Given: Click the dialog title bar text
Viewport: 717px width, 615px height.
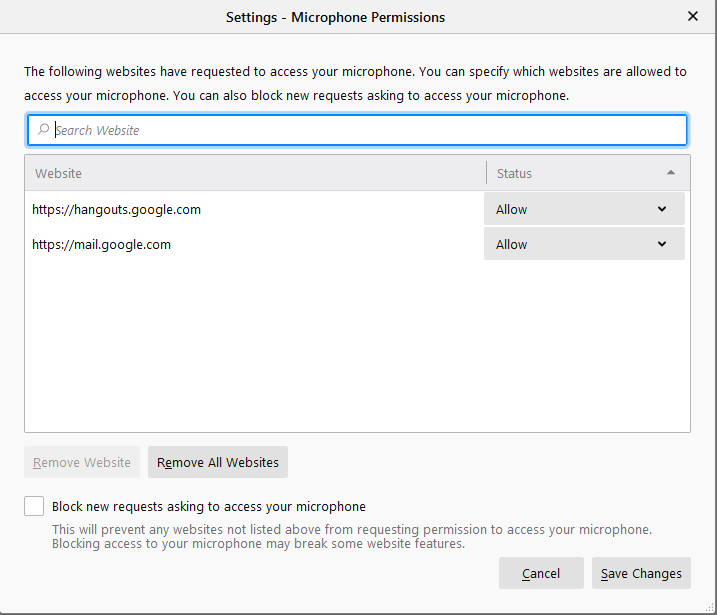Looking at the screenshot, I should click(335, 17).
